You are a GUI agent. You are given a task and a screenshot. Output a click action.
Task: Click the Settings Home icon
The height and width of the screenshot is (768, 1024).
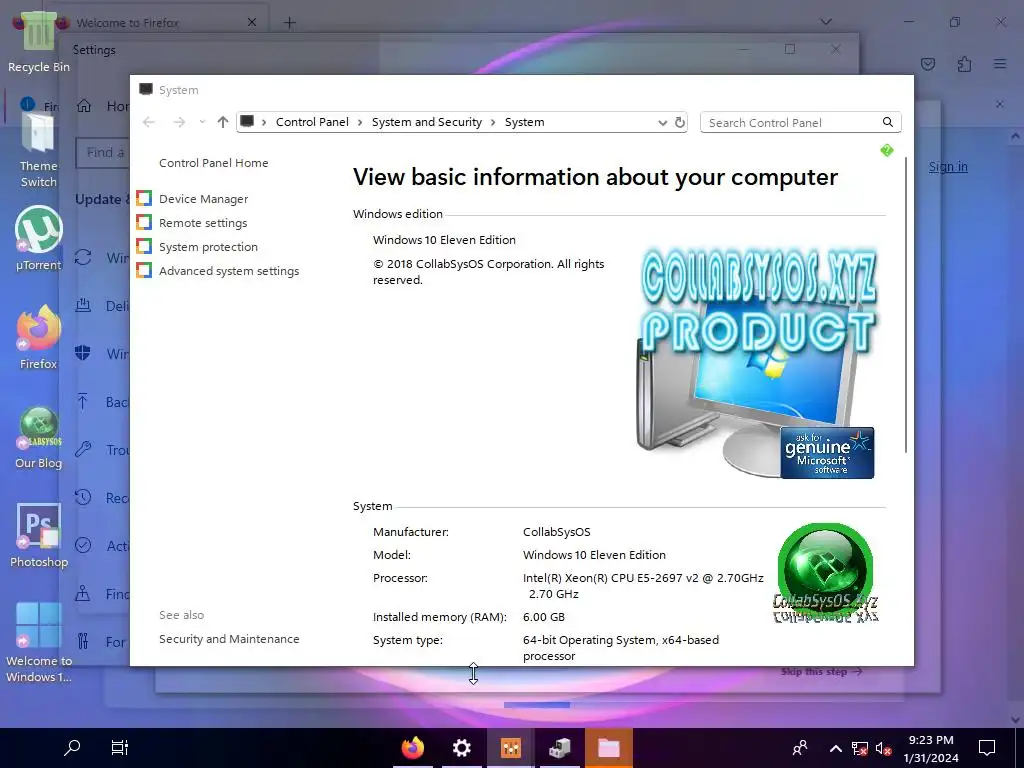click(x=84, y=106)
